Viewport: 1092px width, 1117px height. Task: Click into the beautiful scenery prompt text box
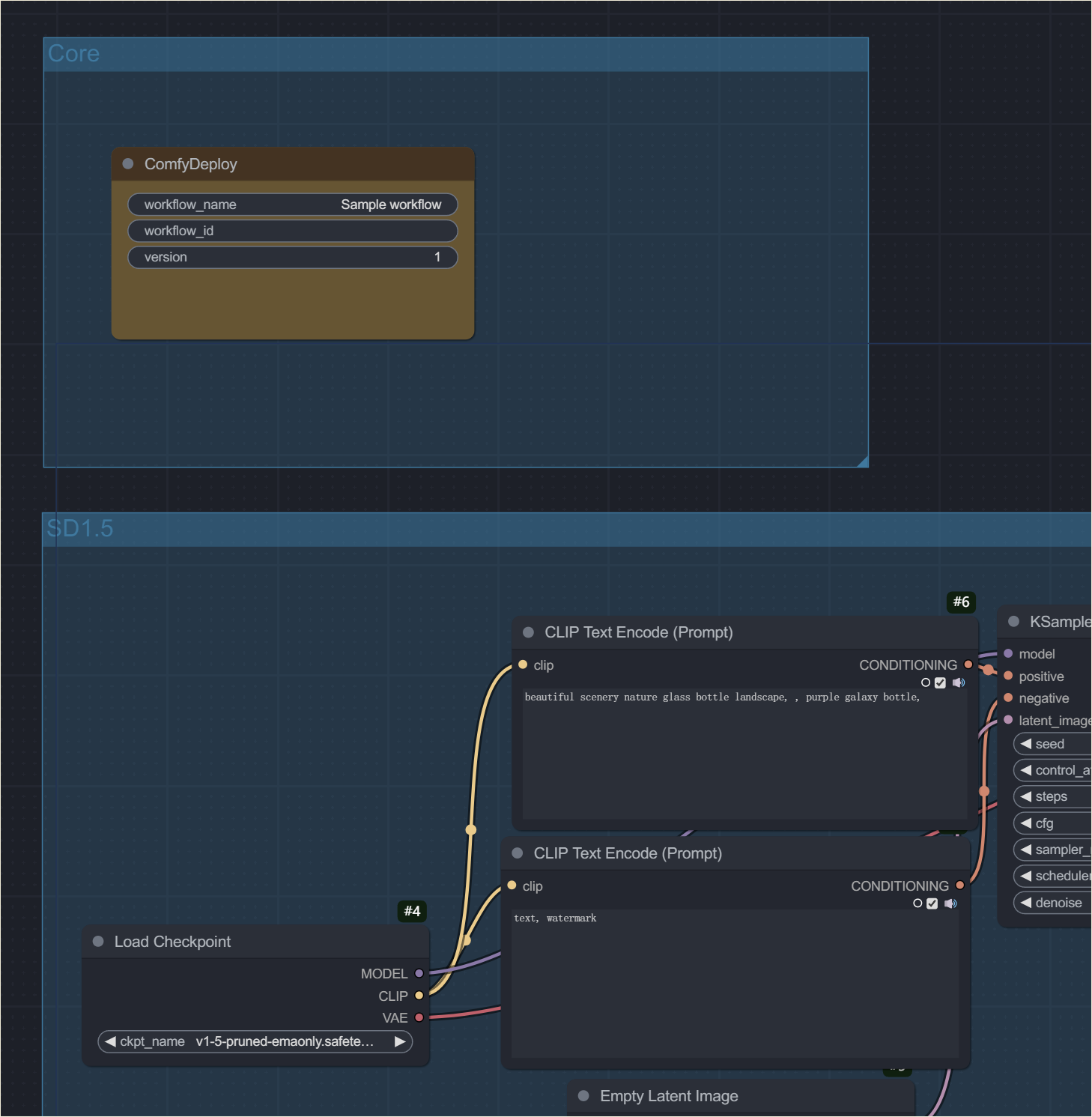pos(744,754)
